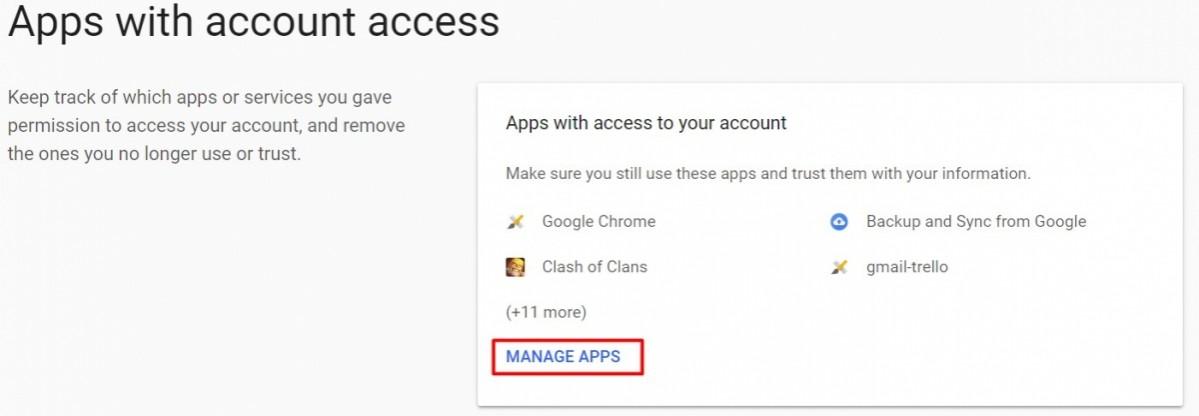
Task: Click the word 'Clans' in the game entry
Action: (x=624, y=267)
